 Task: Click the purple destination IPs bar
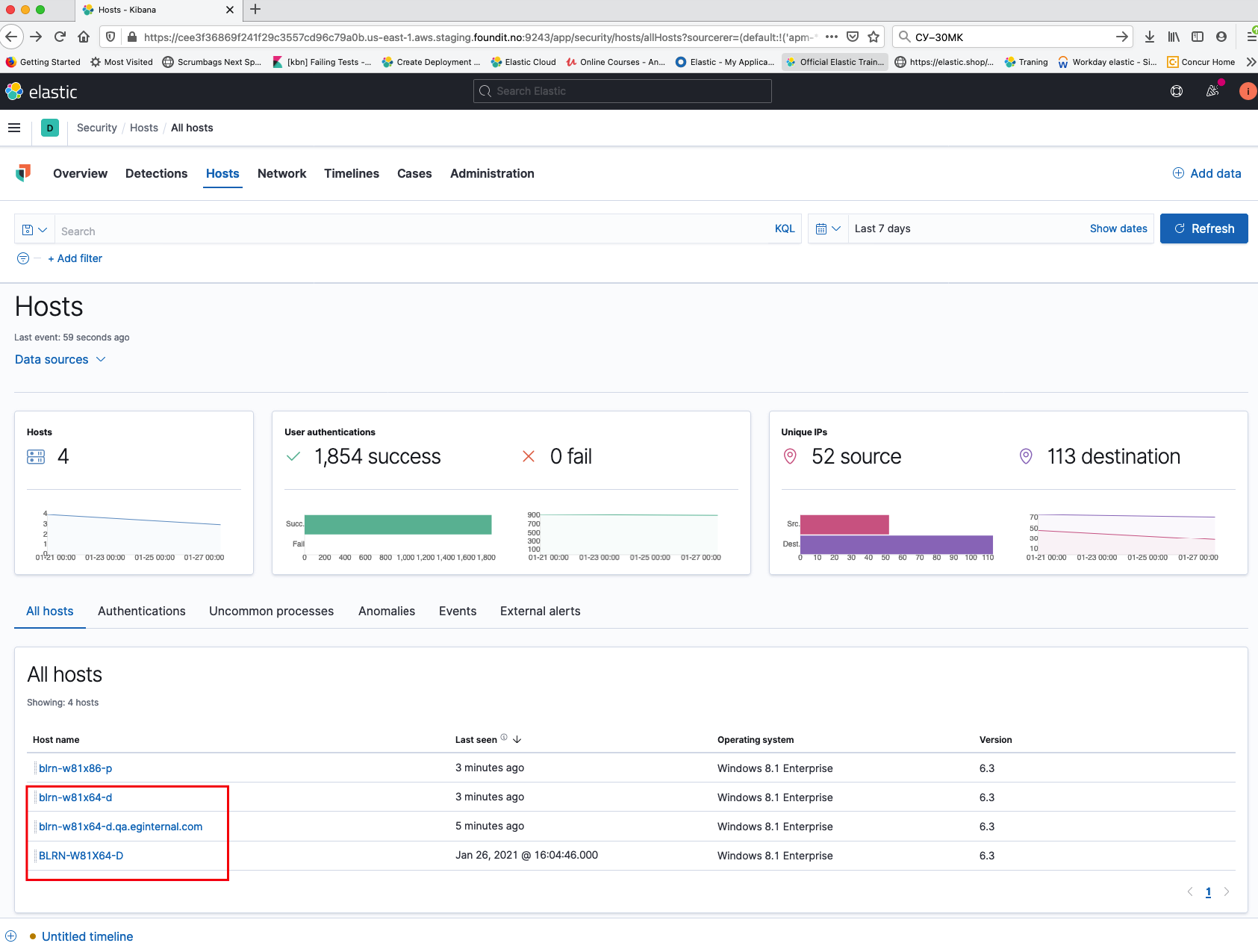[x=897, y=544]
